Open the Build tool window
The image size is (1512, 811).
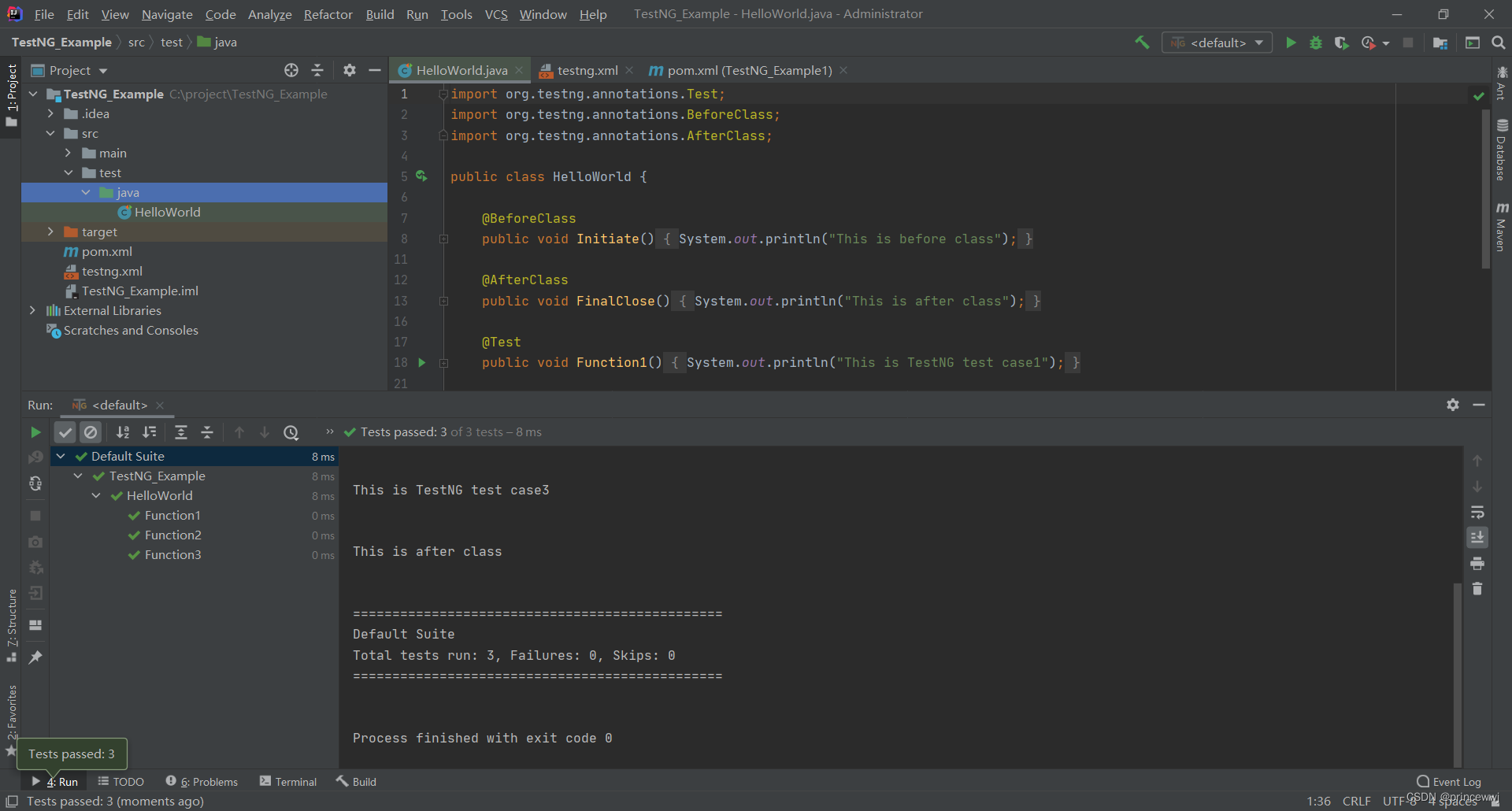tap(357, 782)
